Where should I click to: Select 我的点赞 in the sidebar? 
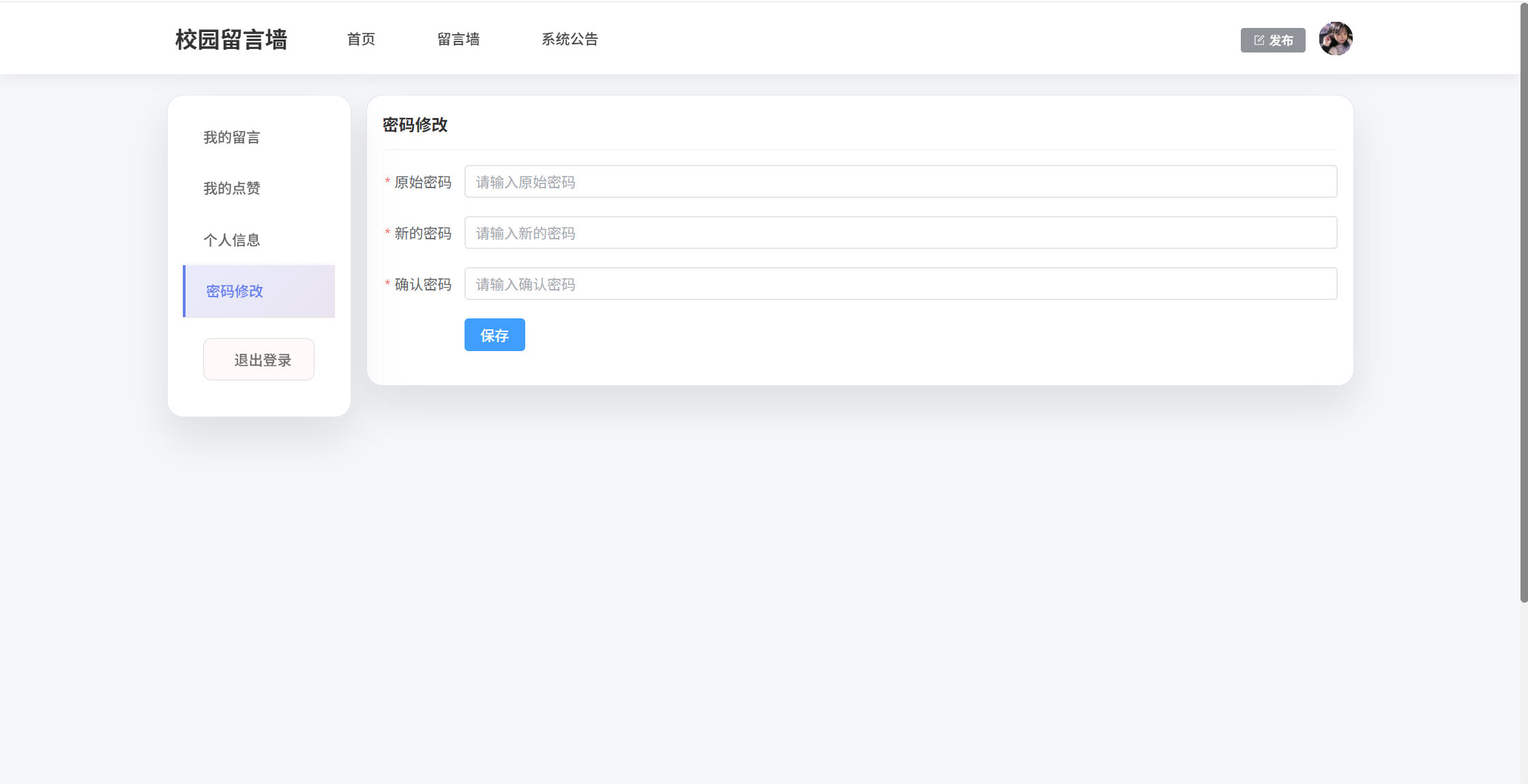tap(232, 189)
